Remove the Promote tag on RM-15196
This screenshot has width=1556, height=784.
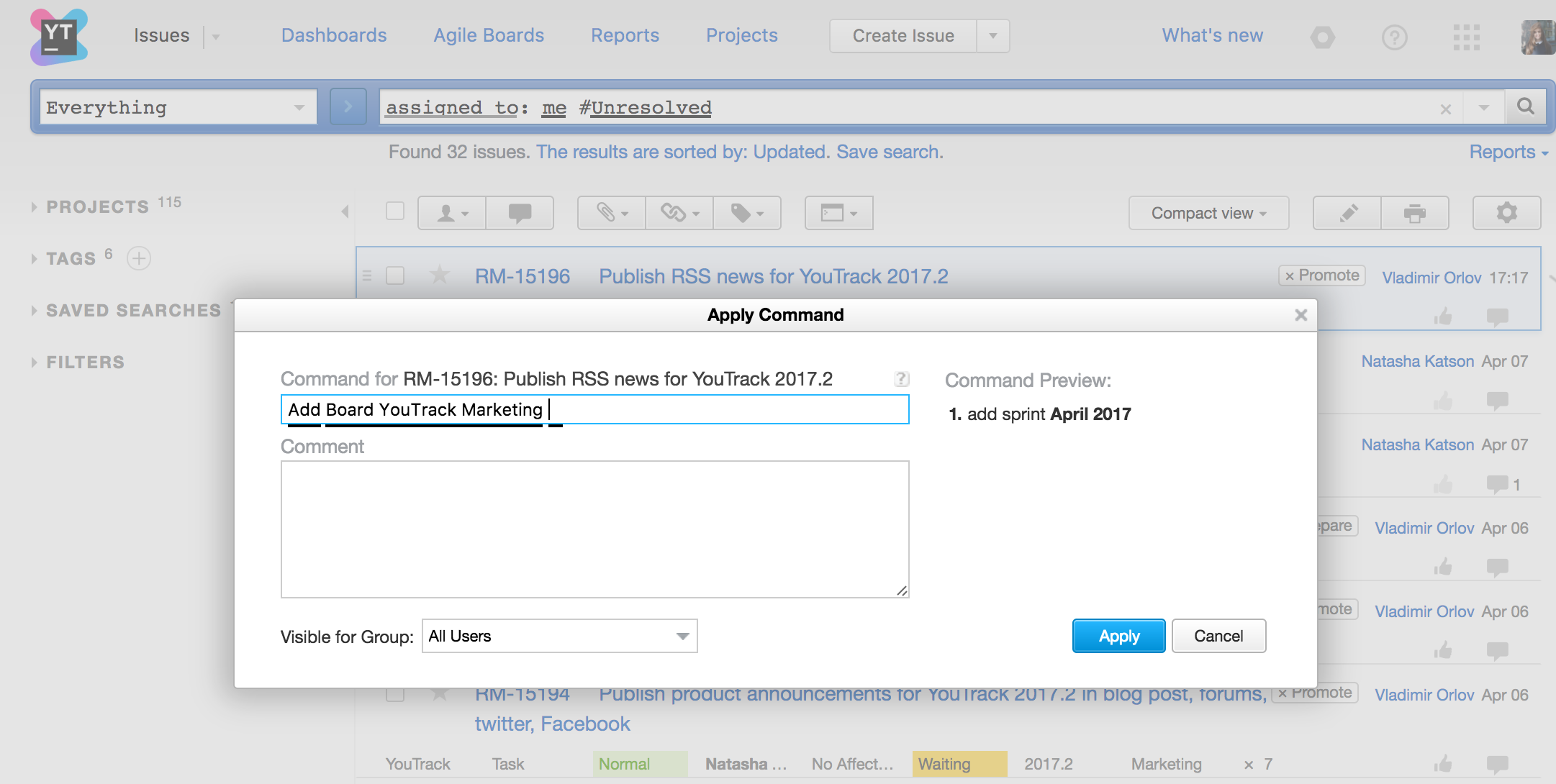[x=1290, y=275]
